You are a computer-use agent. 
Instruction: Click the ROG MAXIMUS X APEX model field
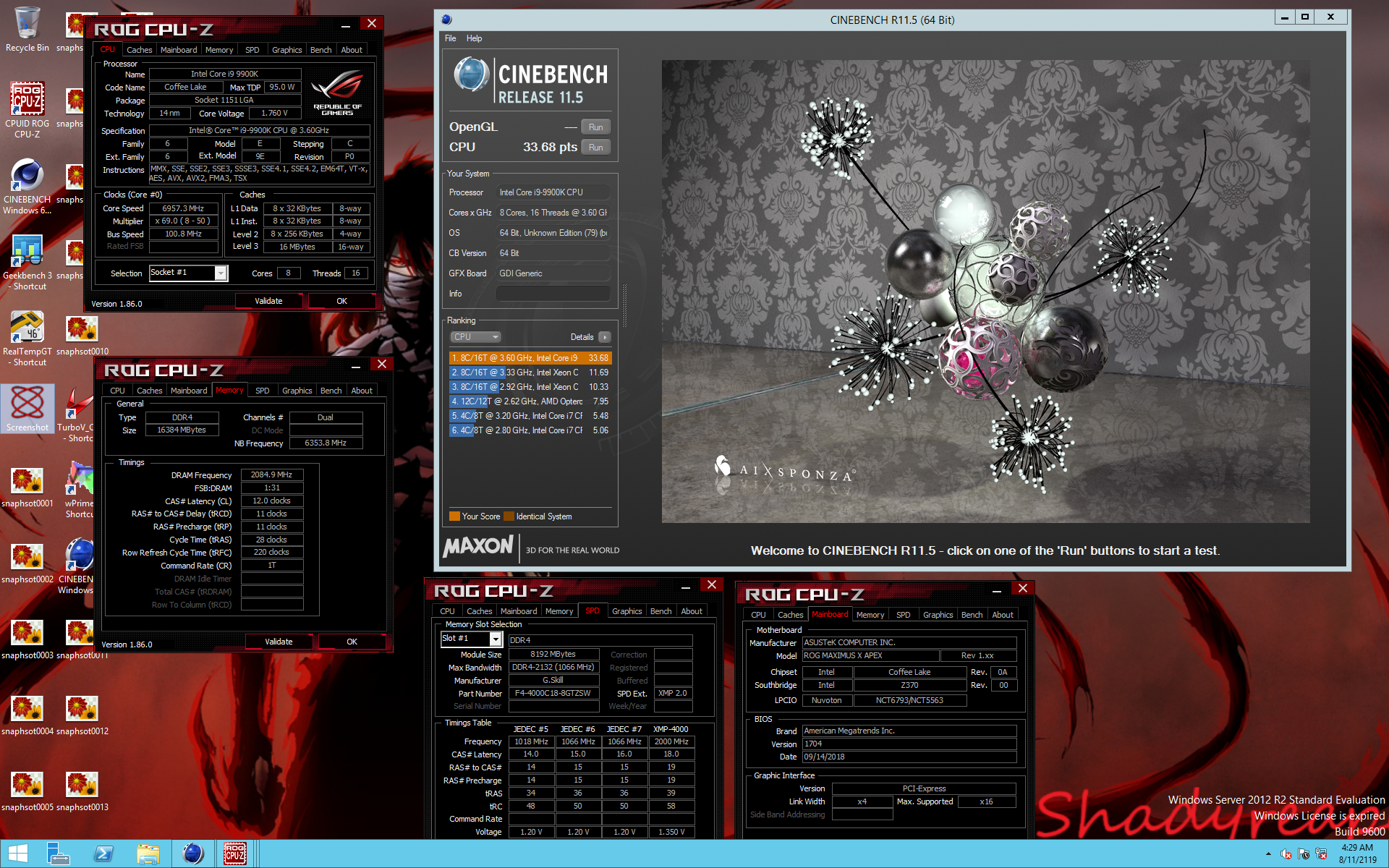tap(871, 655)
